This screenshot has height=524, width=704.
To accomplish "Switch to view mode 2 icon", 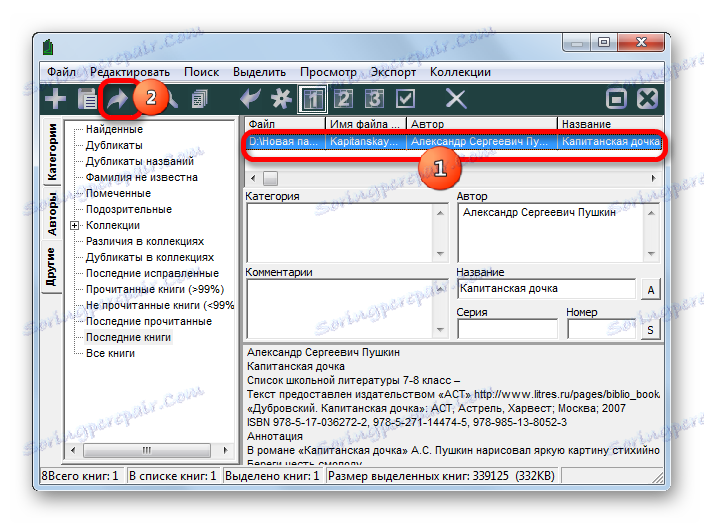I will pos(343,99).
